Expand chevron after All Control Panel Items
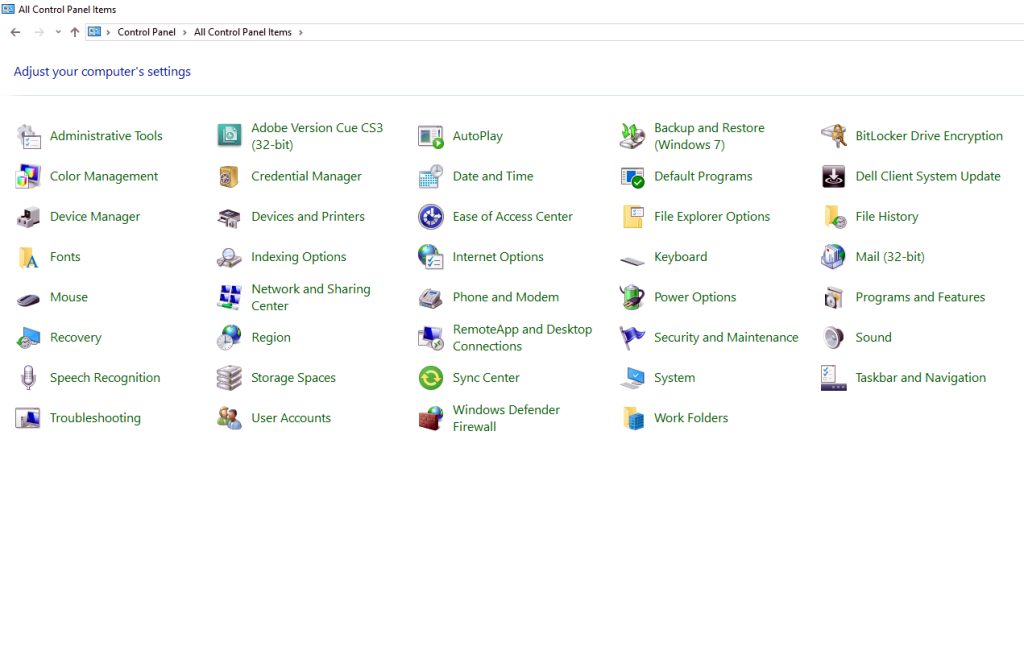Image resolution: width=1024 pixels, height=647 pixels. (x=300, y=32)
